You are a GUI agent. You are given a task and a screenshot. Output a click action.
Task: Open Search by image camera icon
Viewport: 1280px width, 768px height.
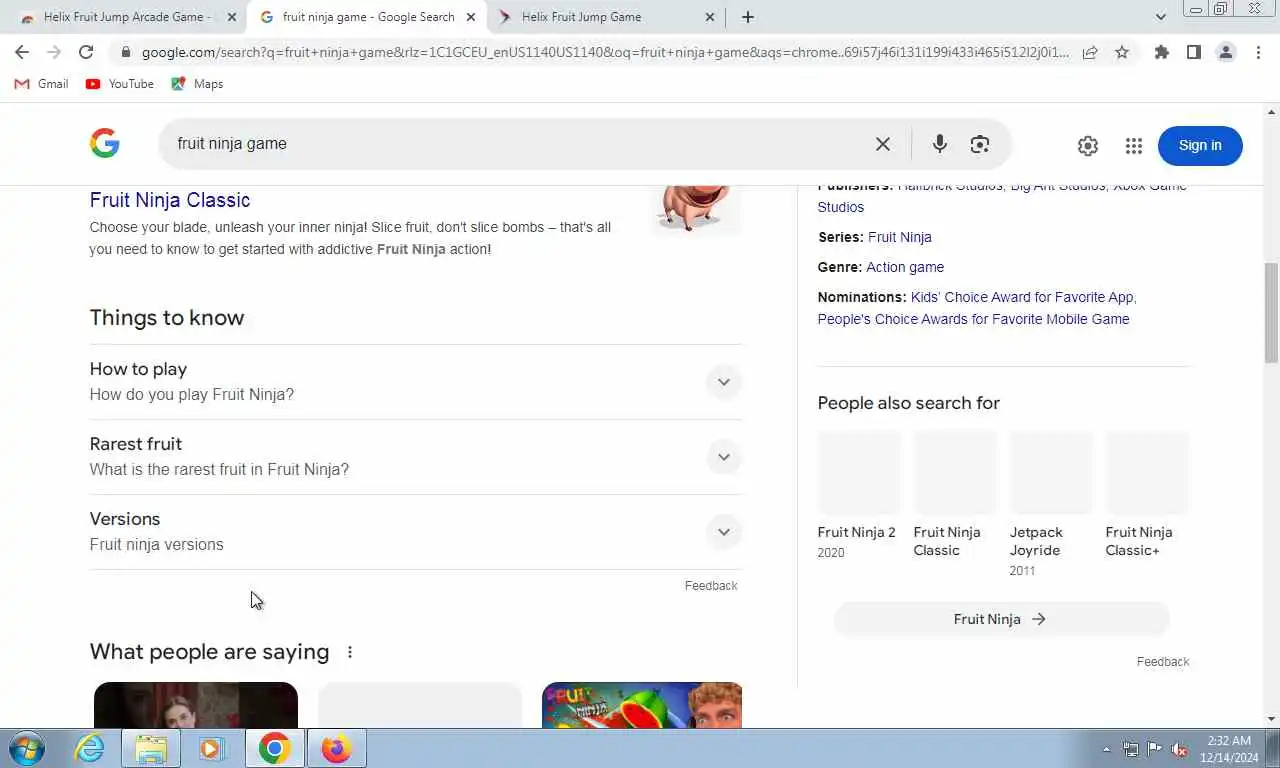[x=980, y=144]
